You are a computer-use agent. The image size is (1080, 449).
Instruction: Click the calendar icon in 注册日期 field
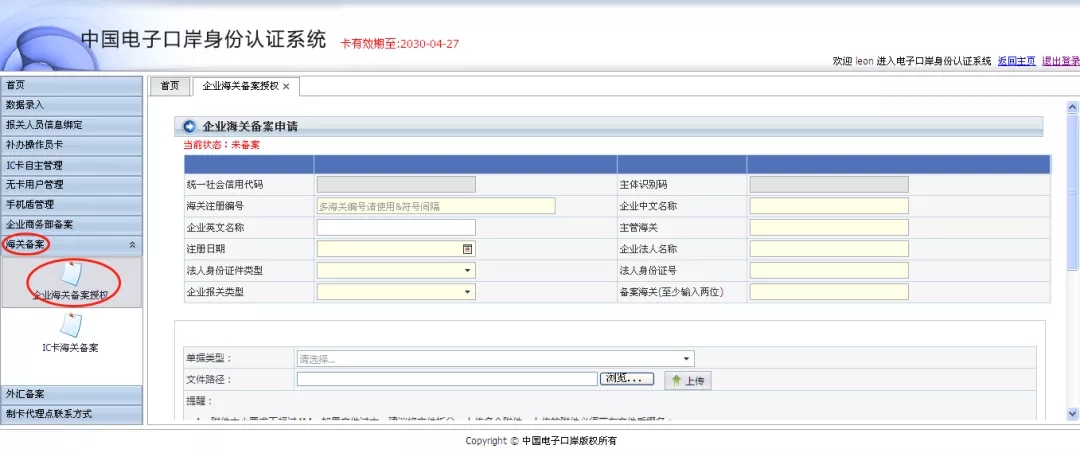(x=467, y=249)
